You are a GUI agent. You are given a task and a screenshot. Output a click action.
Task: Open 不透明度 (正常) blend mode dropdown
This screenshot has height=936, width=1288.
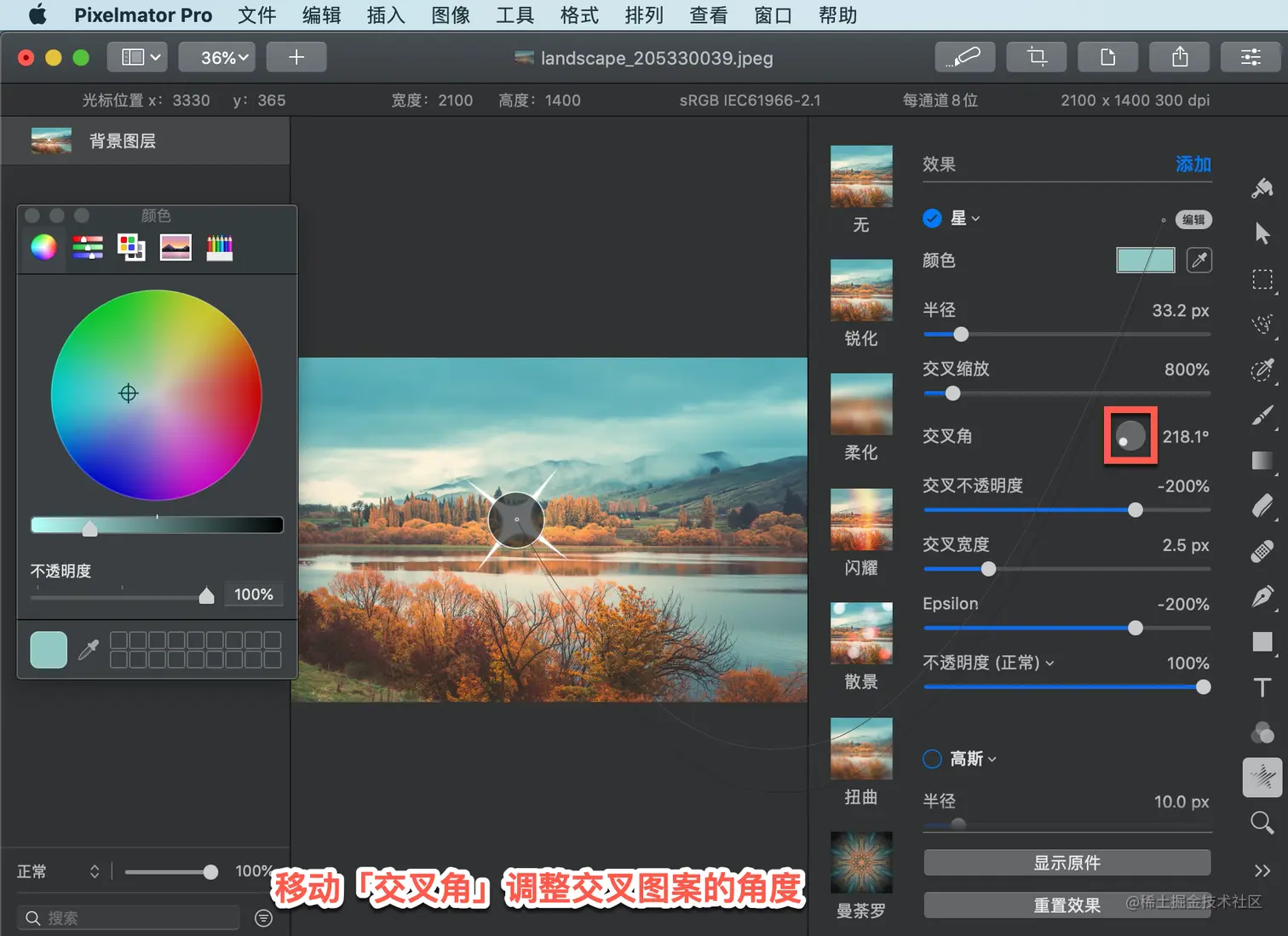[989, 663]
